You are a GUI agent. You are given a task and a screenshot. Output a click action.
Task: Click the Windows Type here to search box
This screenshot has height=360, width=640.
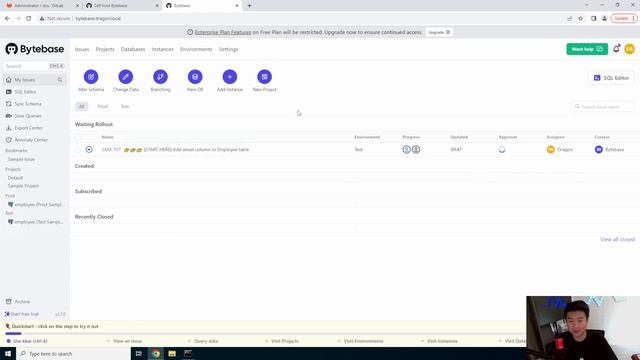click(x=73, y=353)
